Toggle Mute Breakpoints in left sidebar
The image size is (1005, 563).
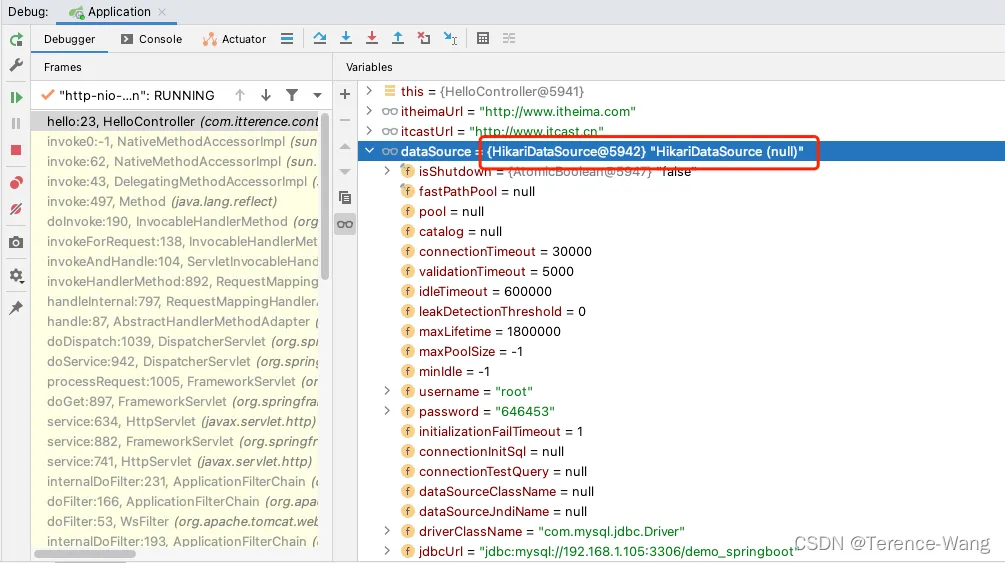click(16, 209)
